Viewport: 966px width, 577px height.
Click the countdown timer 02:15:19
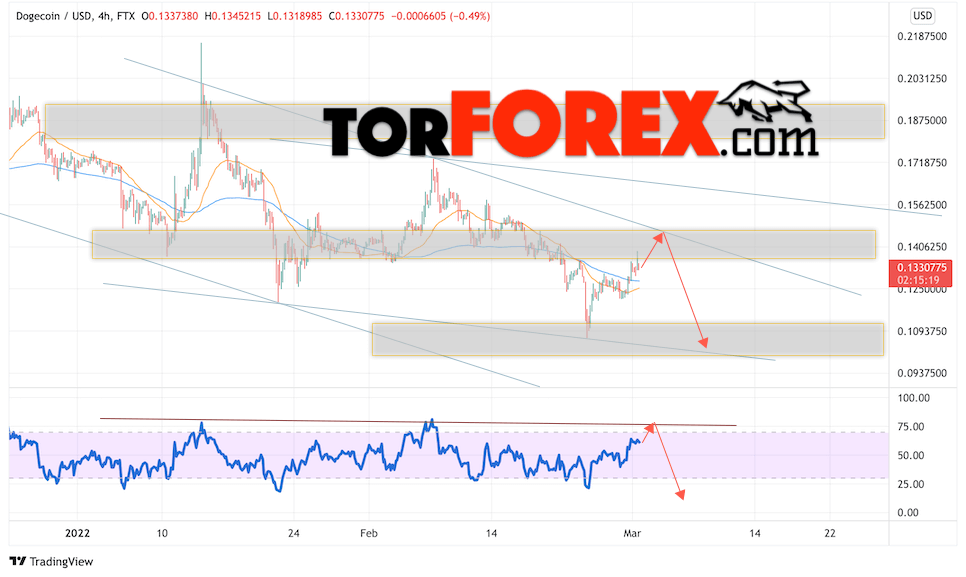click(x=921, y=280)
